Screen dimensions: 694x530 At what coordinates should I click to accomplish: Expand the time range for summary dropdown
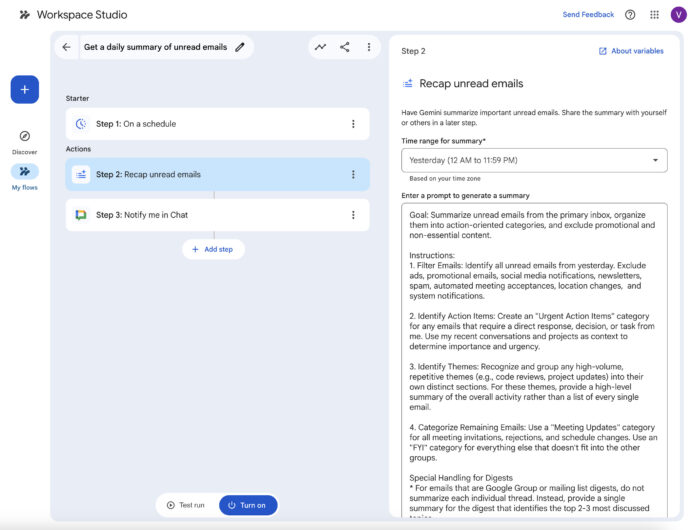[x=534, y=160]
